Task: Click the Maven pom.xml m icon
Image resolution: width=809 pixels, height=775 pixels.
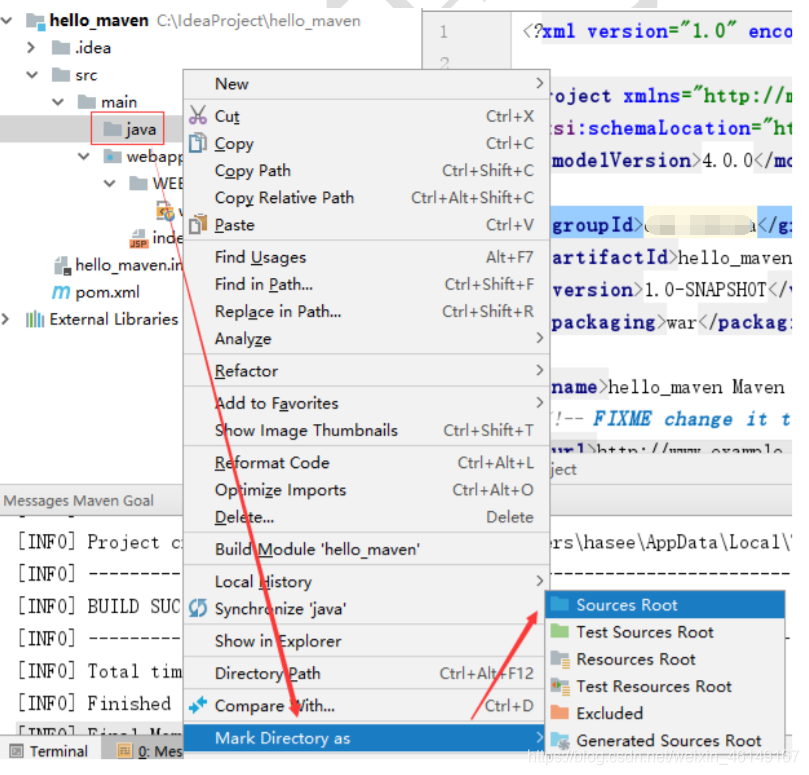Action: coord(61,293)
